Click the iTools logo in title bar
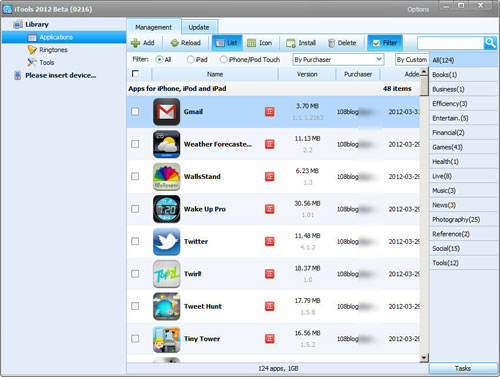The height and width of the screenshot is (377, 500). 7,9
